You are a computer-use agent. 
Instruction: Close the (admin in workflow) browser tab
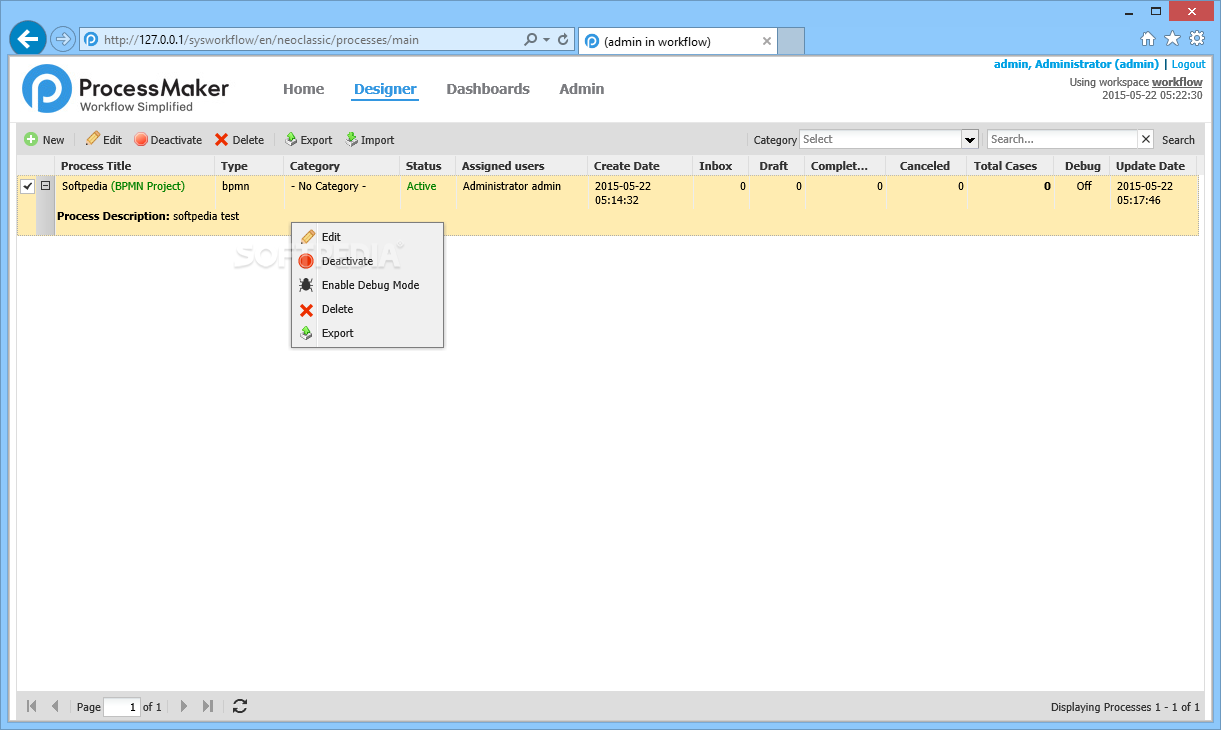pos(767,41)
